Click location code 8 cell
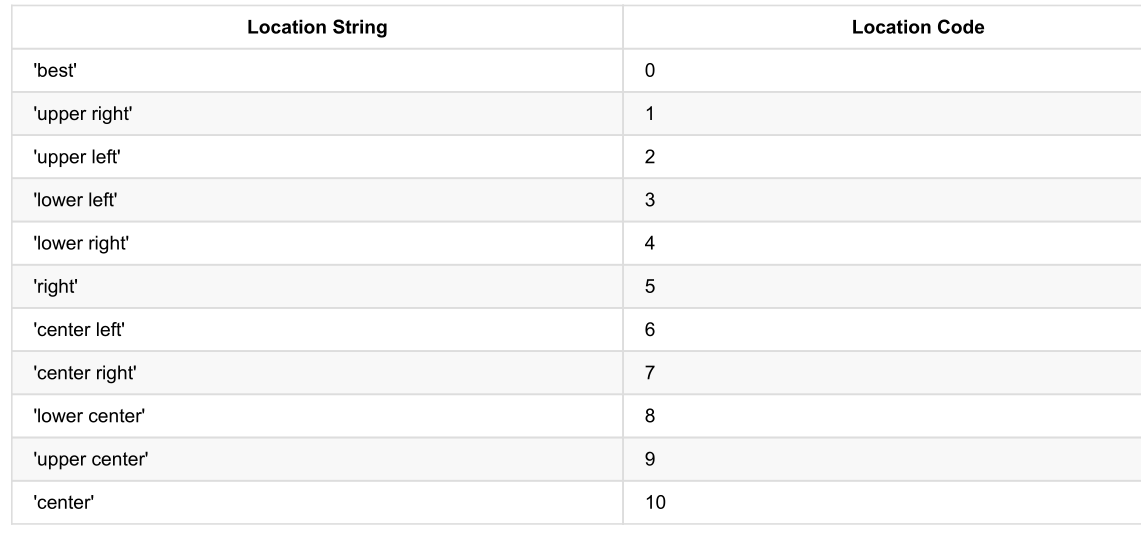 (x=650, y=415)
